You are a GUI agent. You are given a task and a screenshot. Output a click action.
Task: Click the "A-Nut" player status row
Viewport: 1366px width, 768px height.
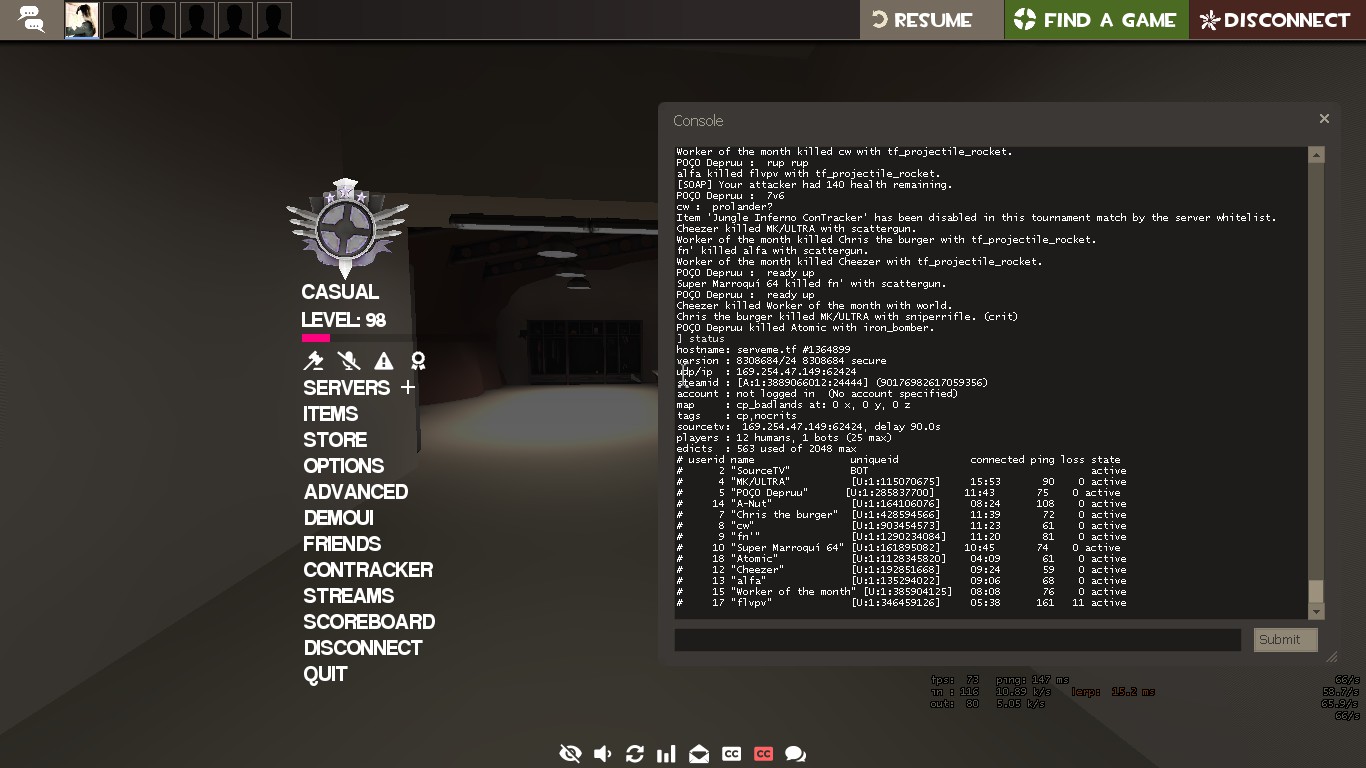(x=901, y=504)
